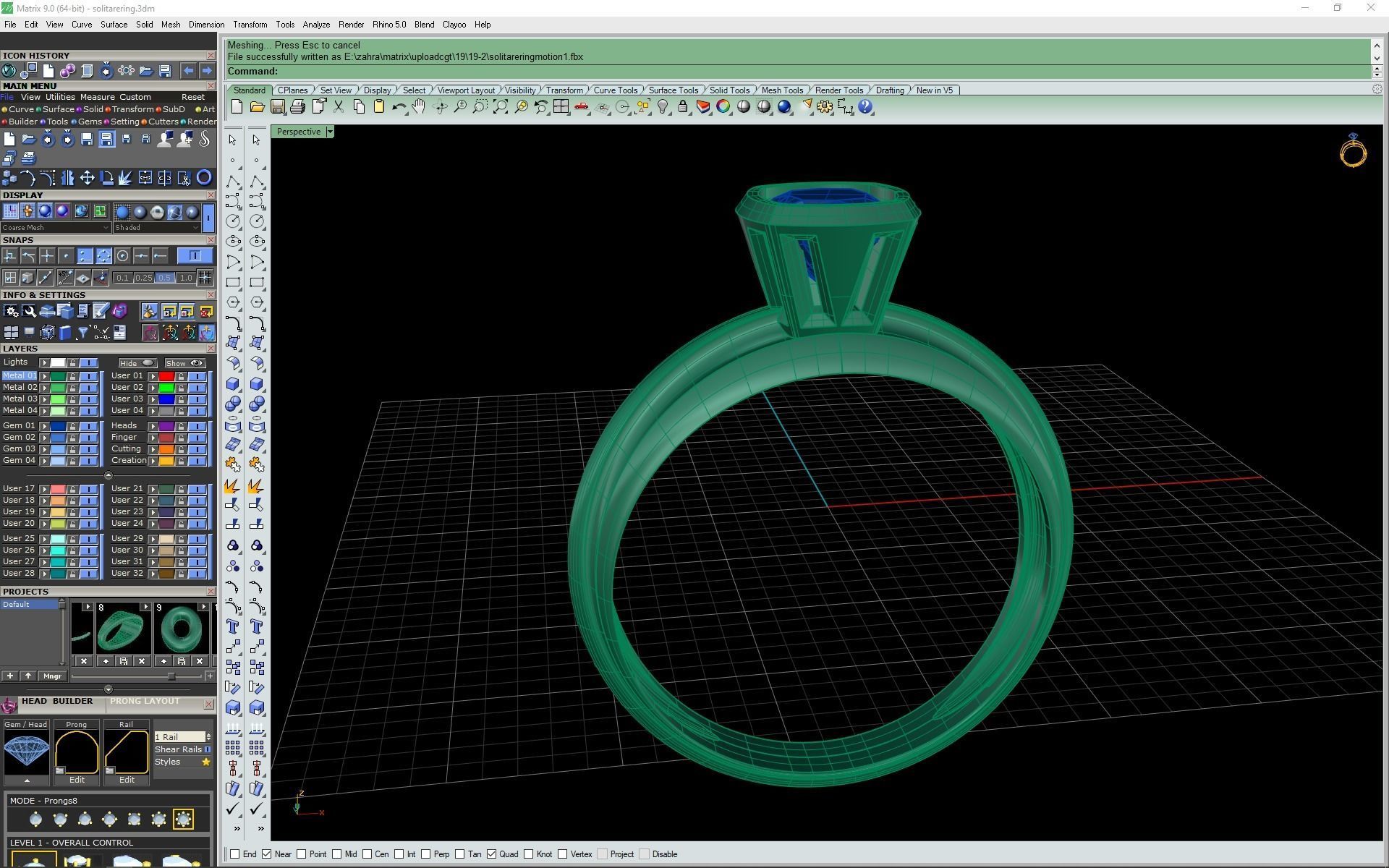Enable the Point object snap checkbox
This screenshot has width=1389, height=868.
tap(302, 854)
